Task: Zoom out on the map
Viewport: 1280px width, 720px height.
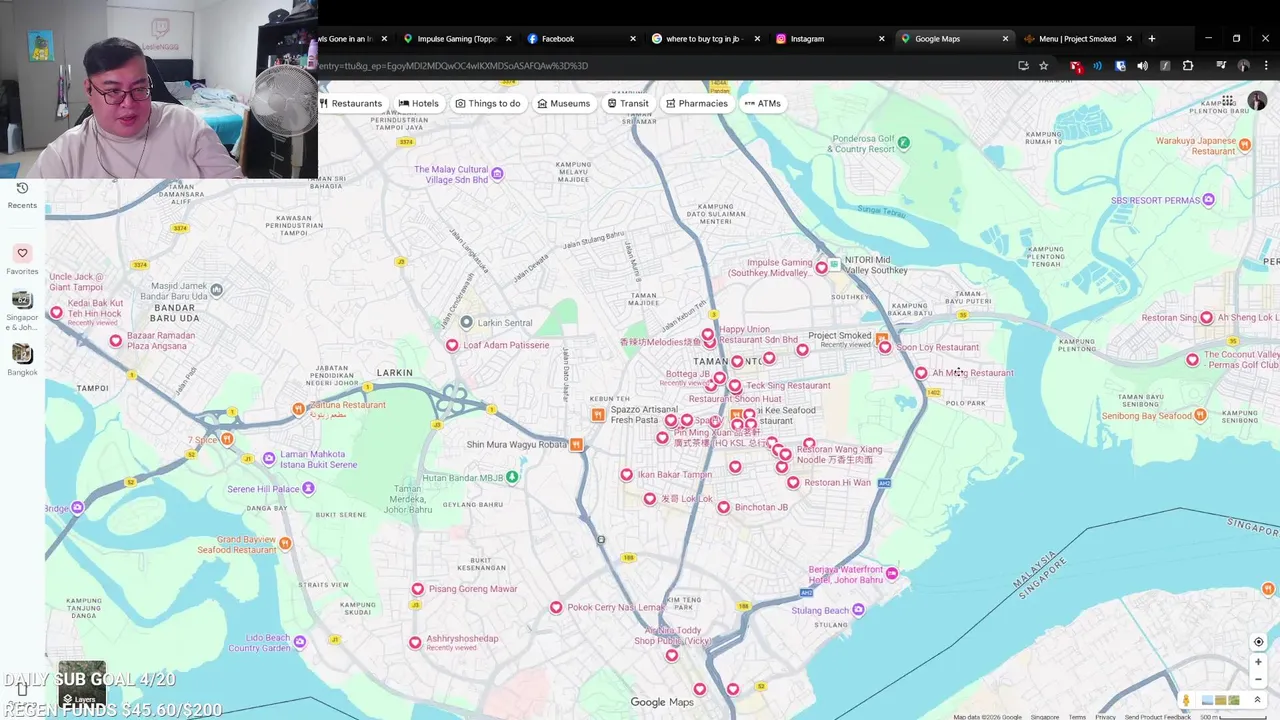Action: pyautogui.click(x=1258, y=680)
